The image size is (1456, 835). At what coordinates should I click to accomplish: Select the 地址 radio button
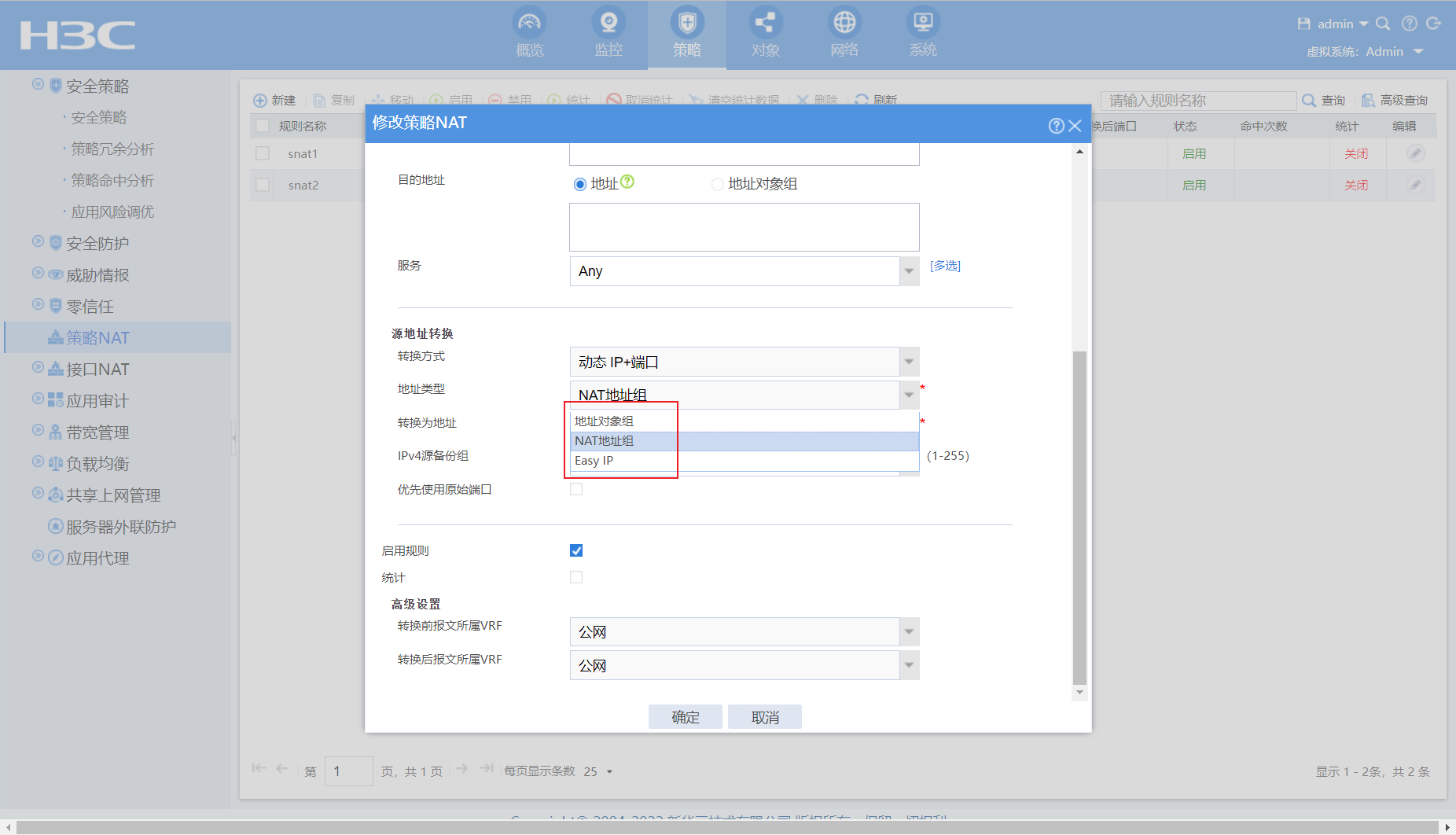point(580,184)
